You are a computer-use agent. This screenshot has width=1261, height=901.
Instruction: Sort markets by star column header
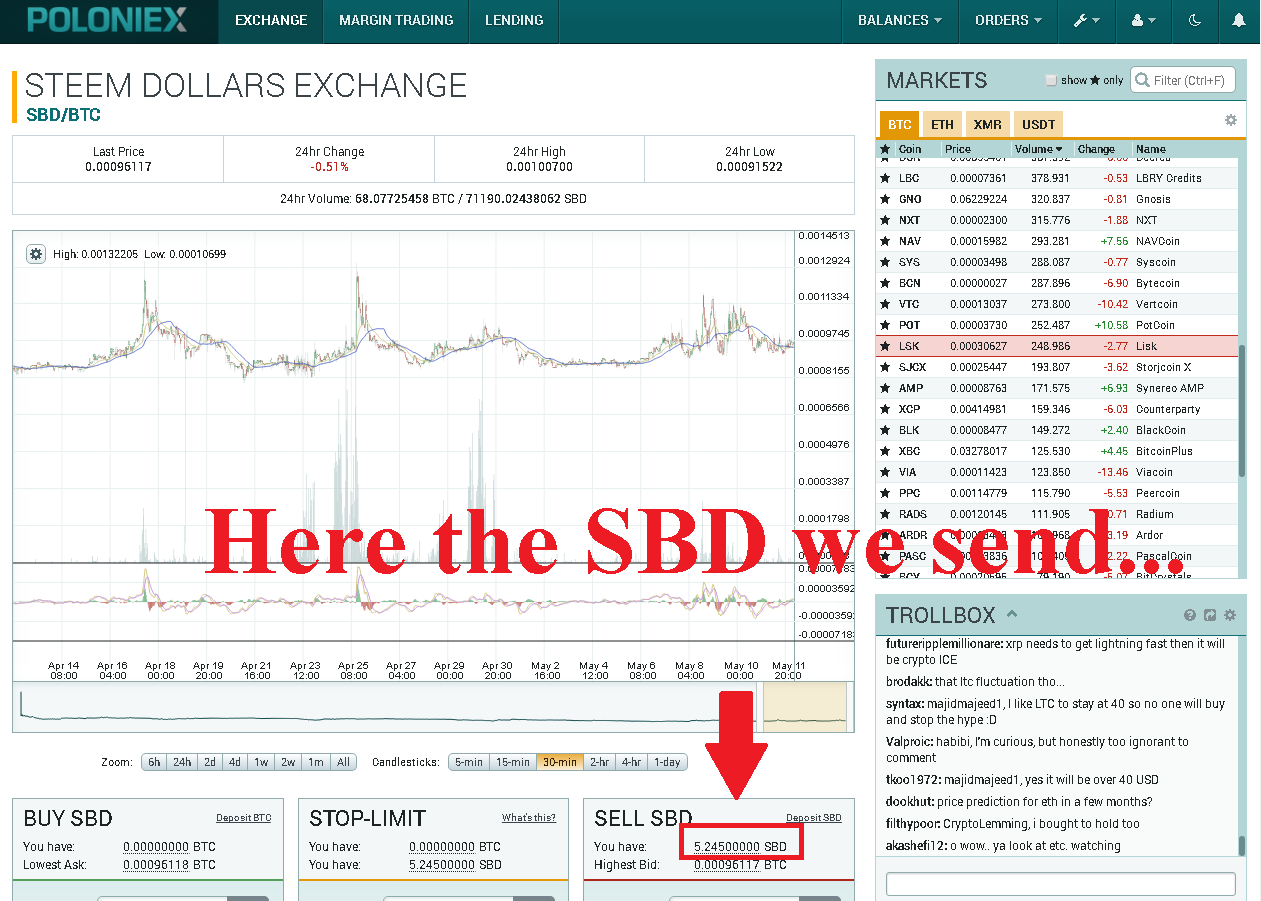pyautogui.click(x=884, y=149)
